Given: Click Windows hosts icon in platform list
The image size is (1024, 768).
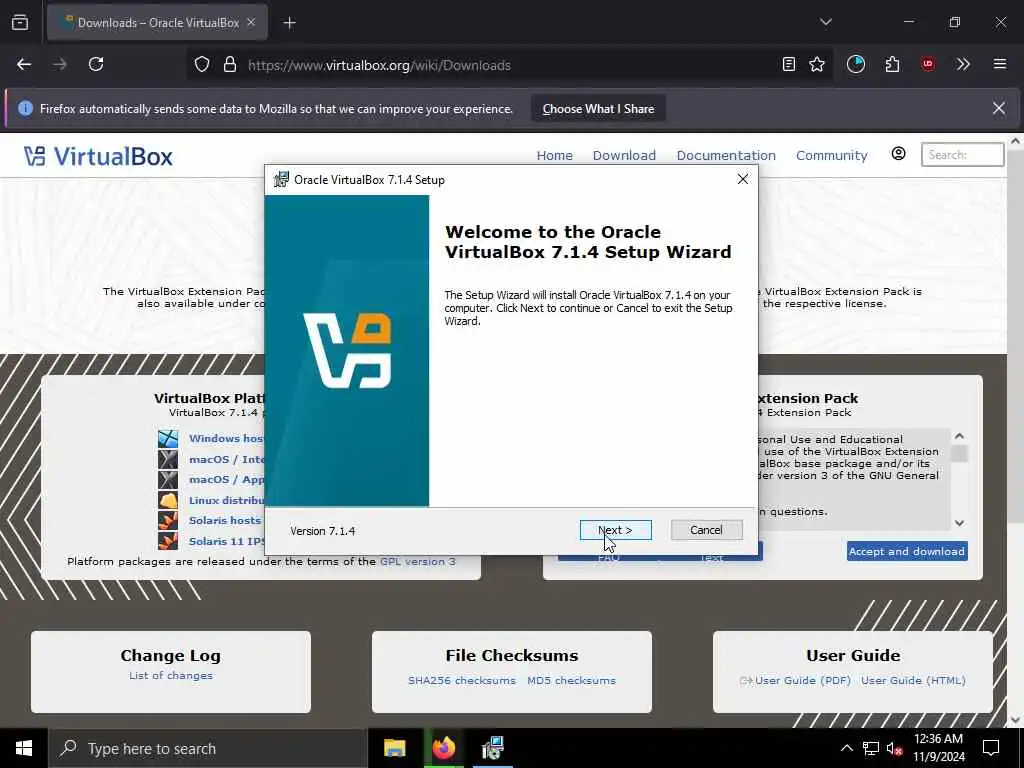Looking at the screenshot, I should 168,439.
